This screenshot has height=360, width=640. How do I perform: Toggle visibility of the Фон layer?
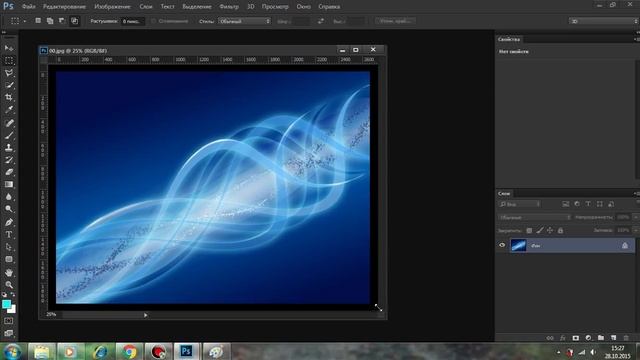[502, 245]
